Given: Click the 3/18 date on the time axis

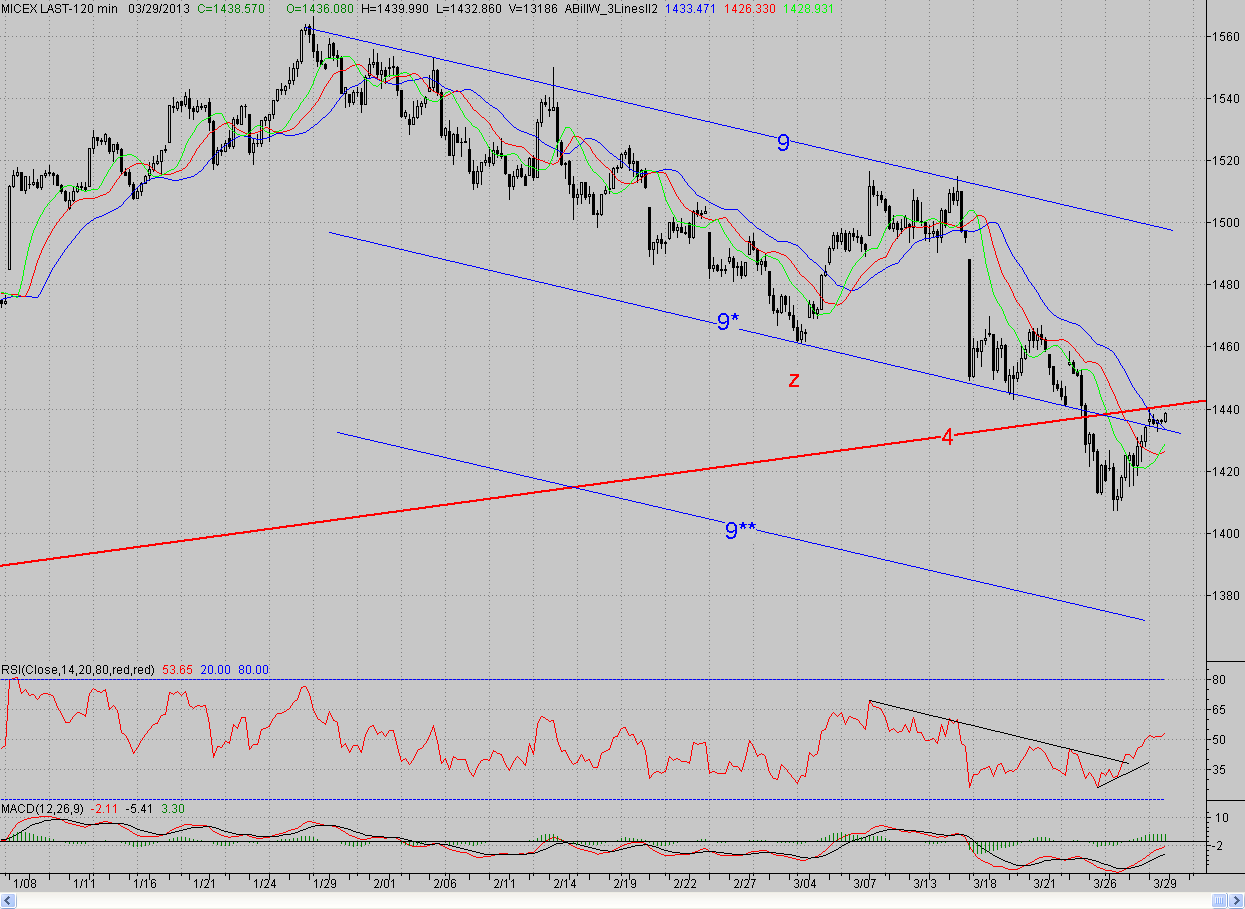Looking at the screenshot, I should pyautogui.click(x=985, y=884).
